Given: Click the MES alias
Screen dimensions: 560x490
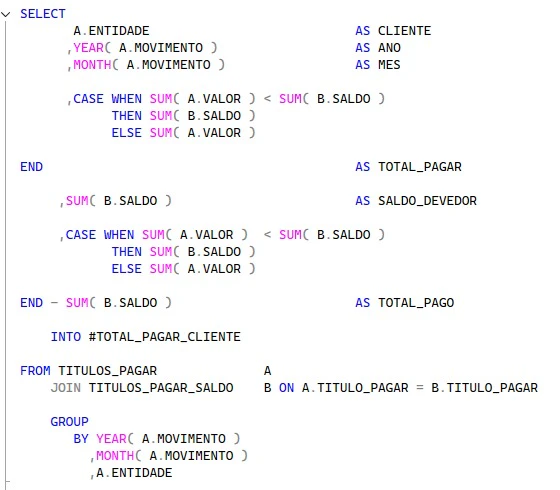Looking at the screenshot, I should [x=389, y=65].
